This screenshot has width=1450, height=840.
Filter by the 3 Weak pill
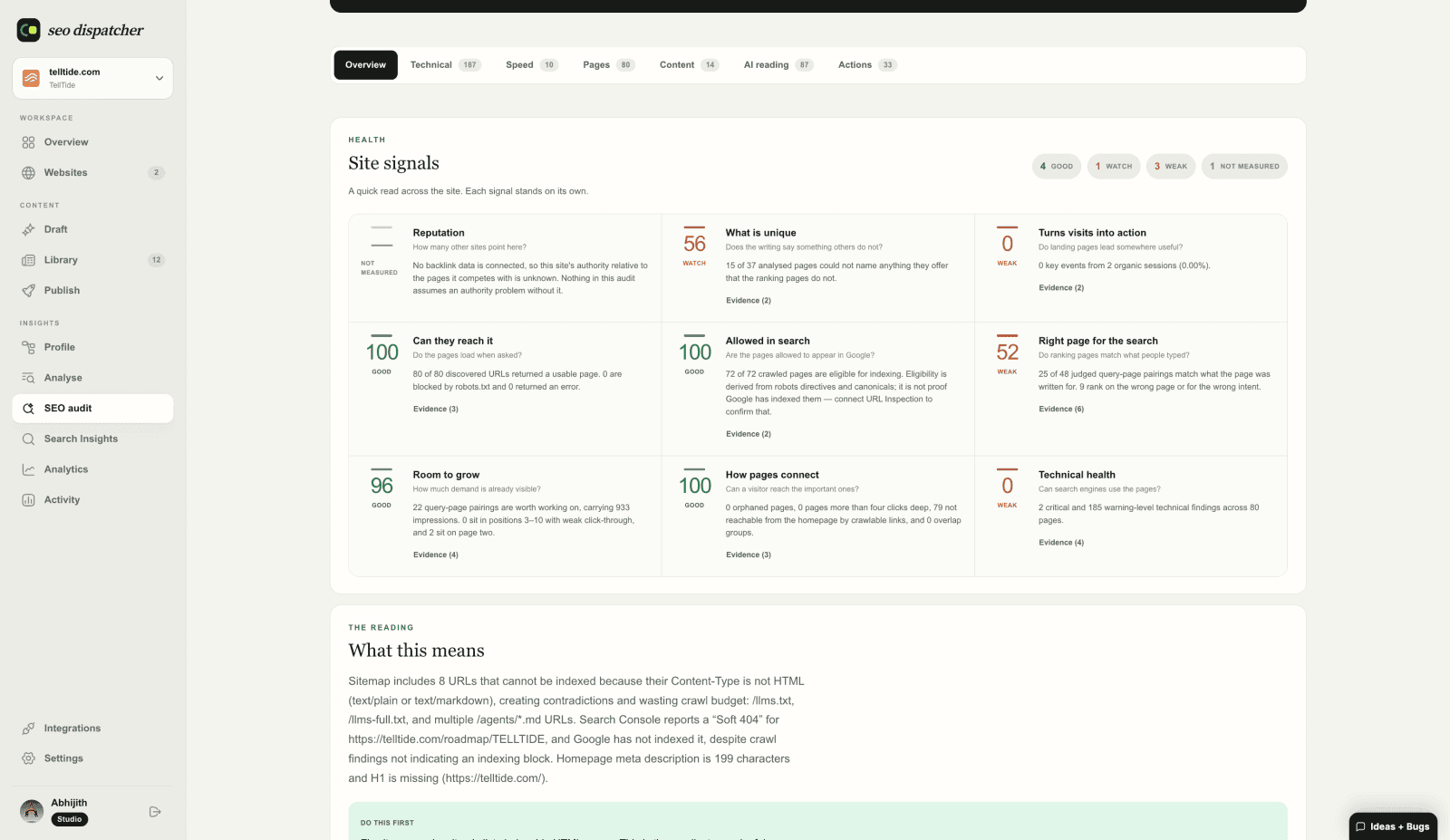1171,167
